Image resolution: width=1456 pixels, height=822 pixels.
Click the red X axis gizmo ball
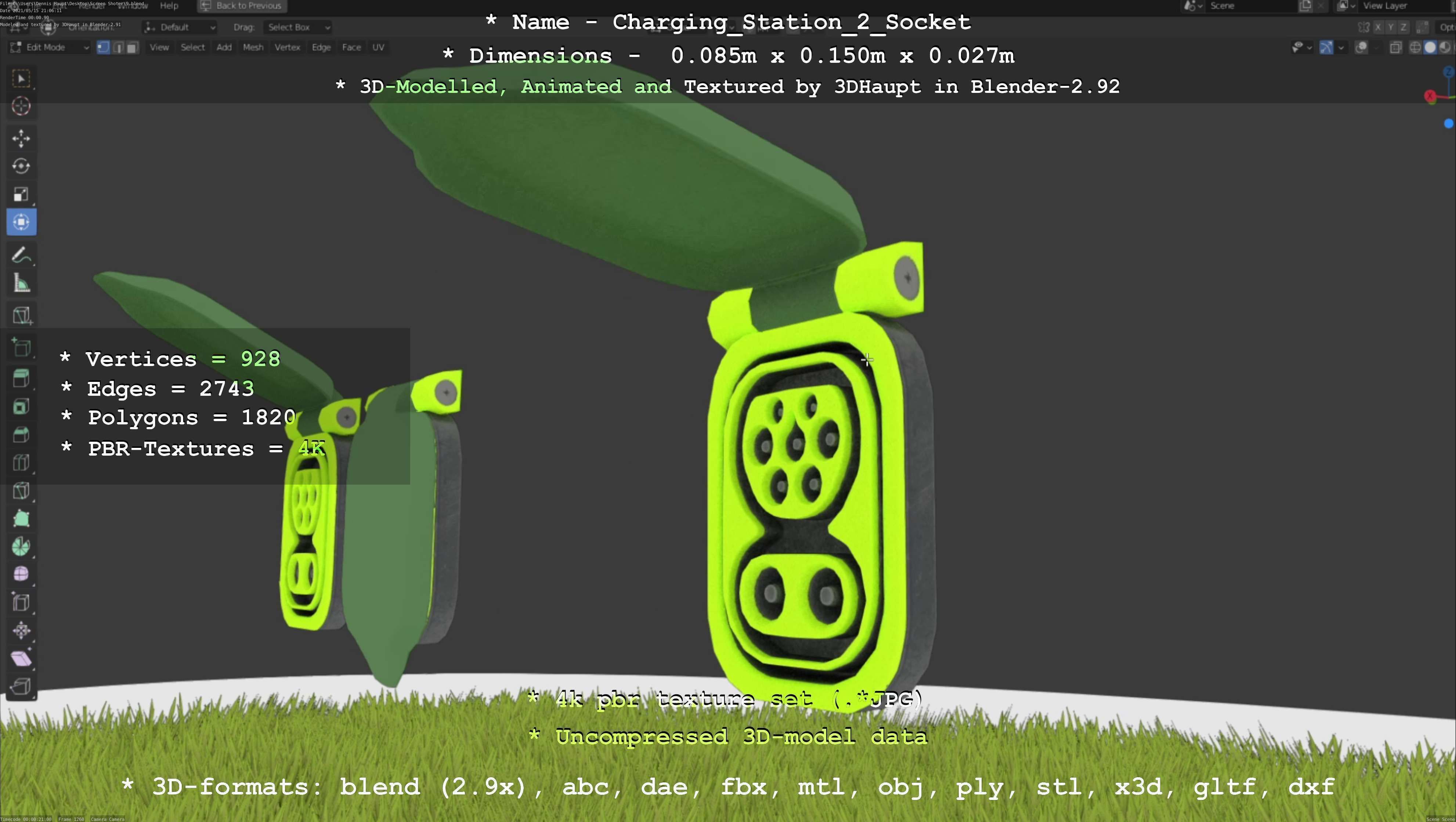1430,97
